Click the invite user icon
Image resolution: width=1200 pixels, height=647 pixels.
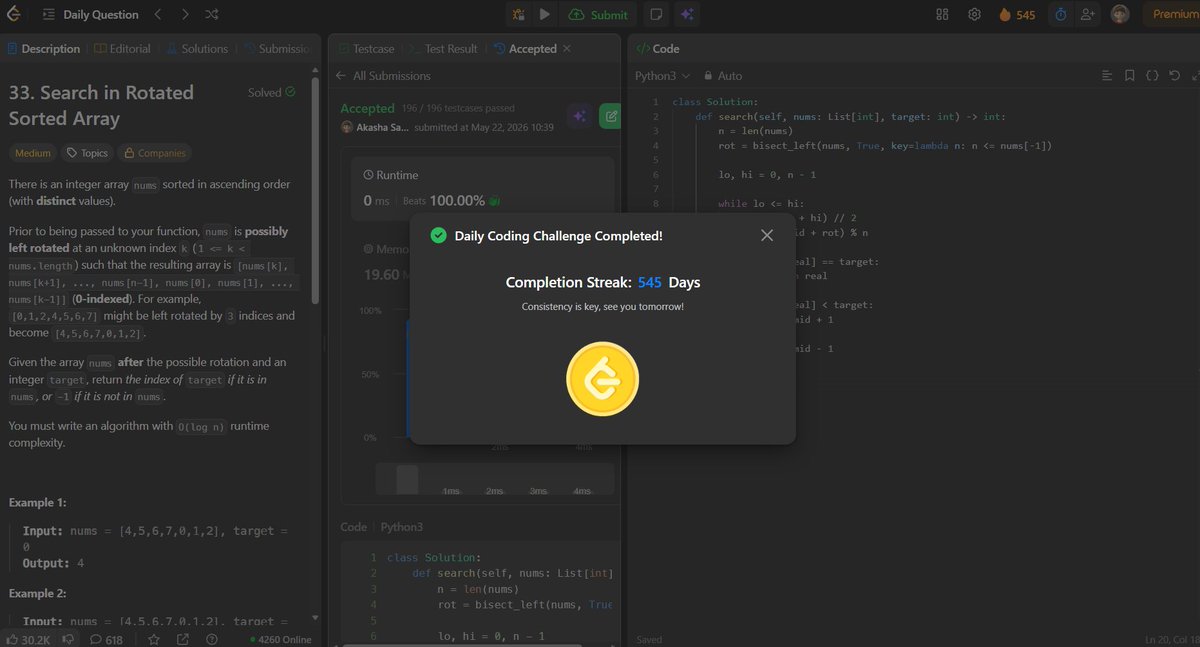coord(1088,14)
